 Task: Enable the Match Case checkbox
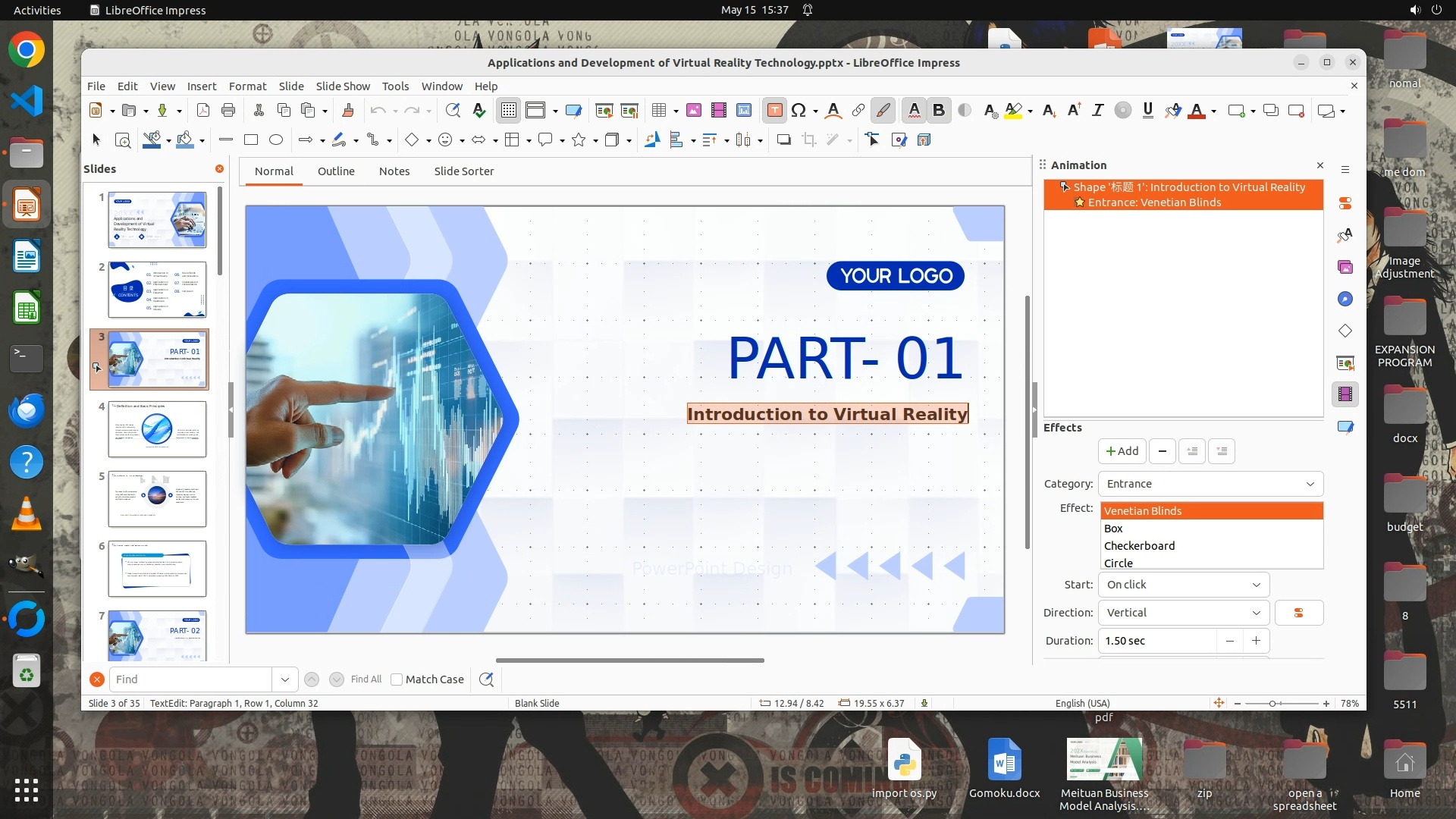(x=397, y=679)
